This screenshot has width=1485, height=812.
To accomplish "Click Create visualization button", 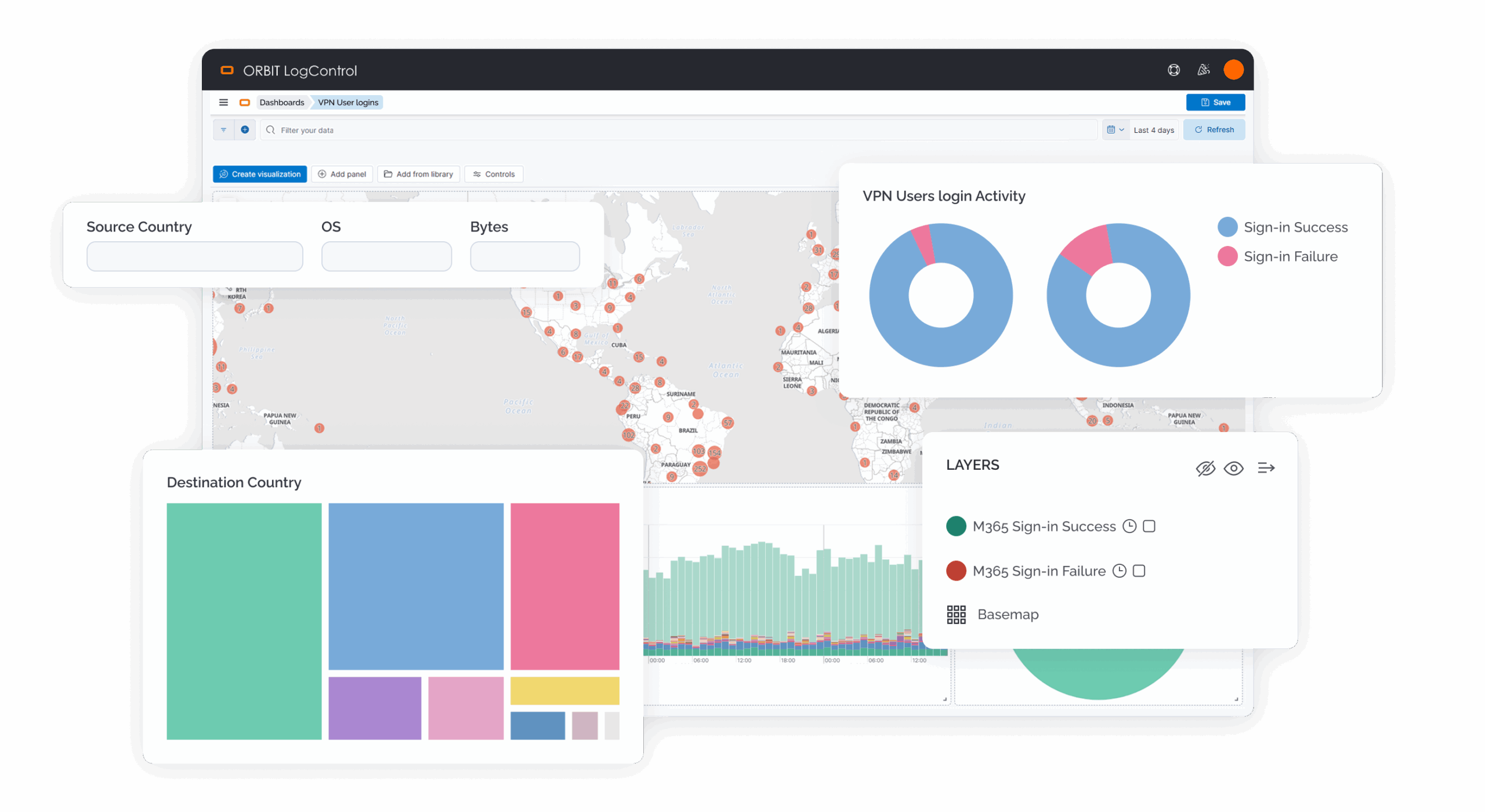I will [x=260, y=174].
